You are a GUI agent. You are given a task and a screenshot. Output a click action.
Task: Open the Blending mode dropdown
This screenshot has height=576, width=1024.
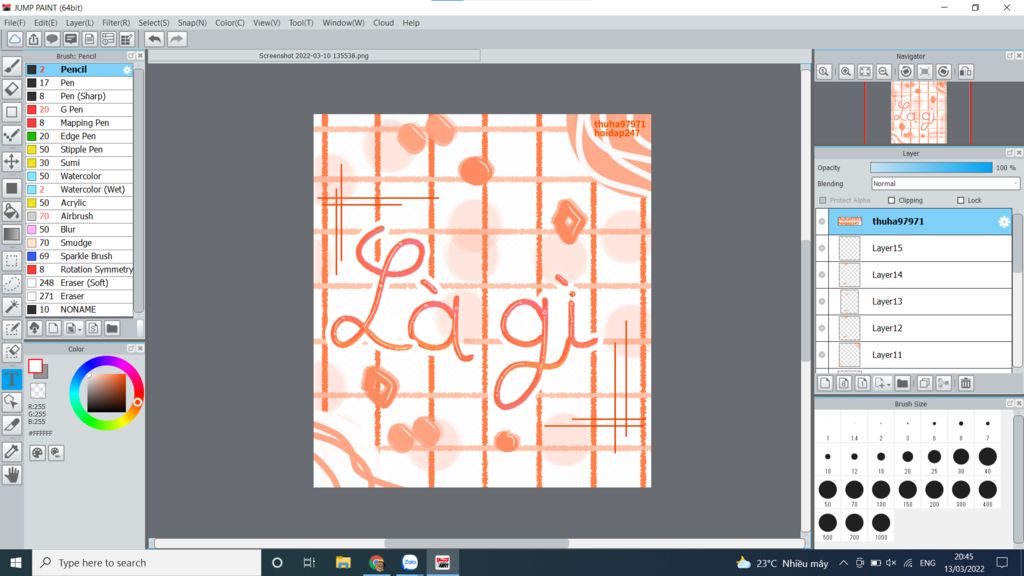coord(944,184)
